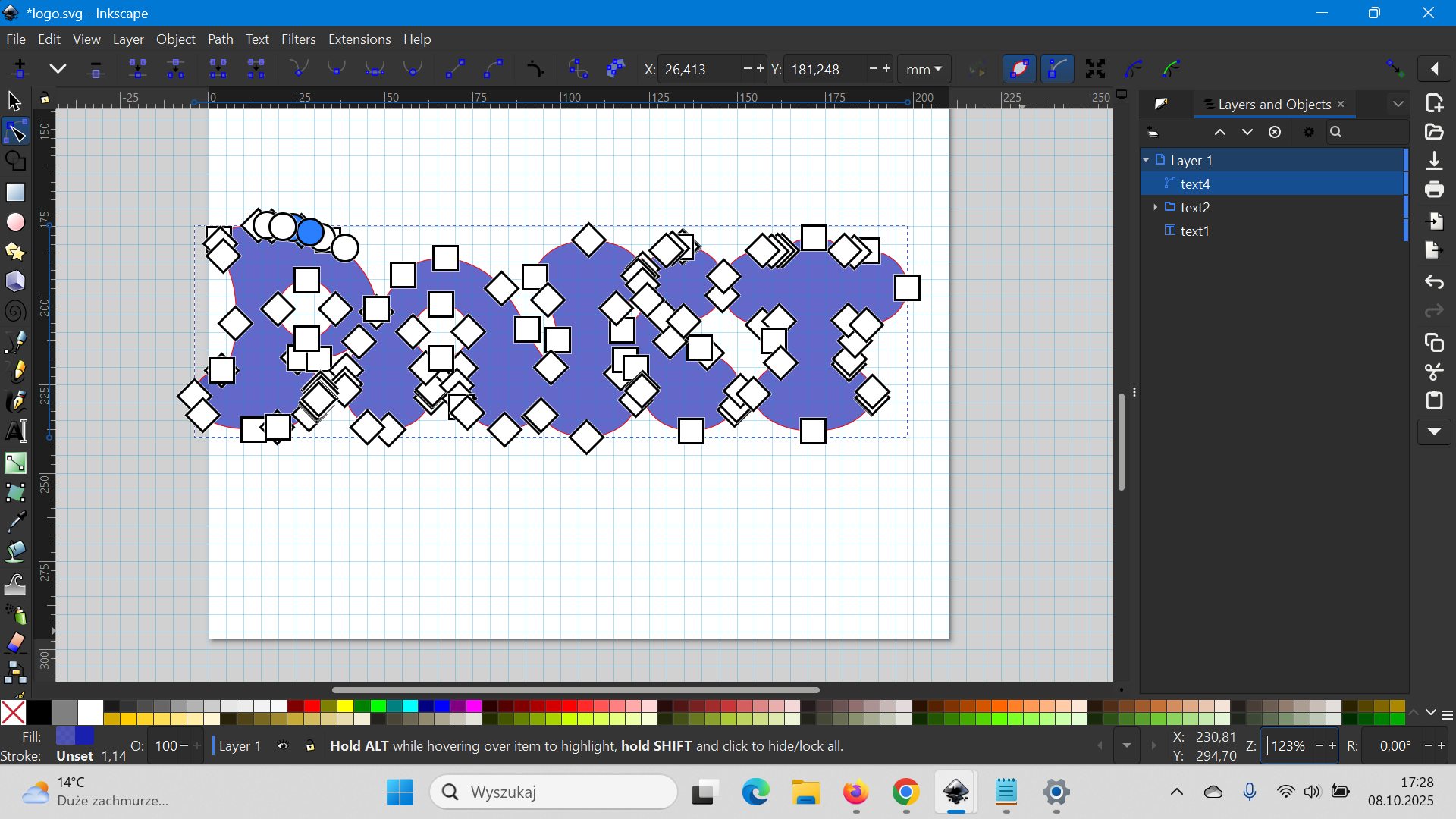Select the Gradient tool
This screenshot has height=819, width=1456.
coord(15,463)
